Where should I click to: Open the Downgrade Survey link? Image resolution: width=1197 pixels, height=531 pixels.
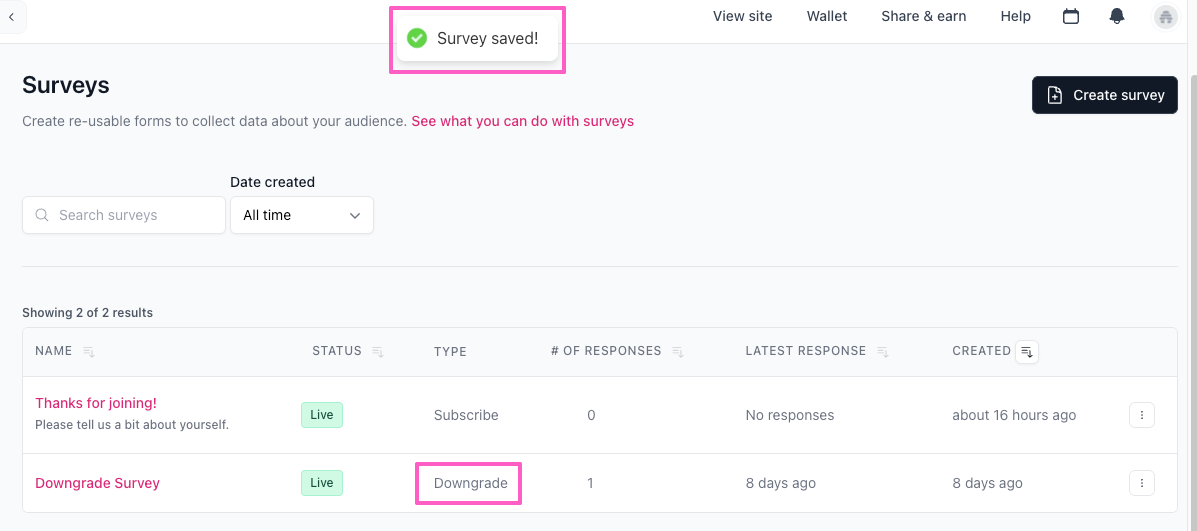coord(97,483)
